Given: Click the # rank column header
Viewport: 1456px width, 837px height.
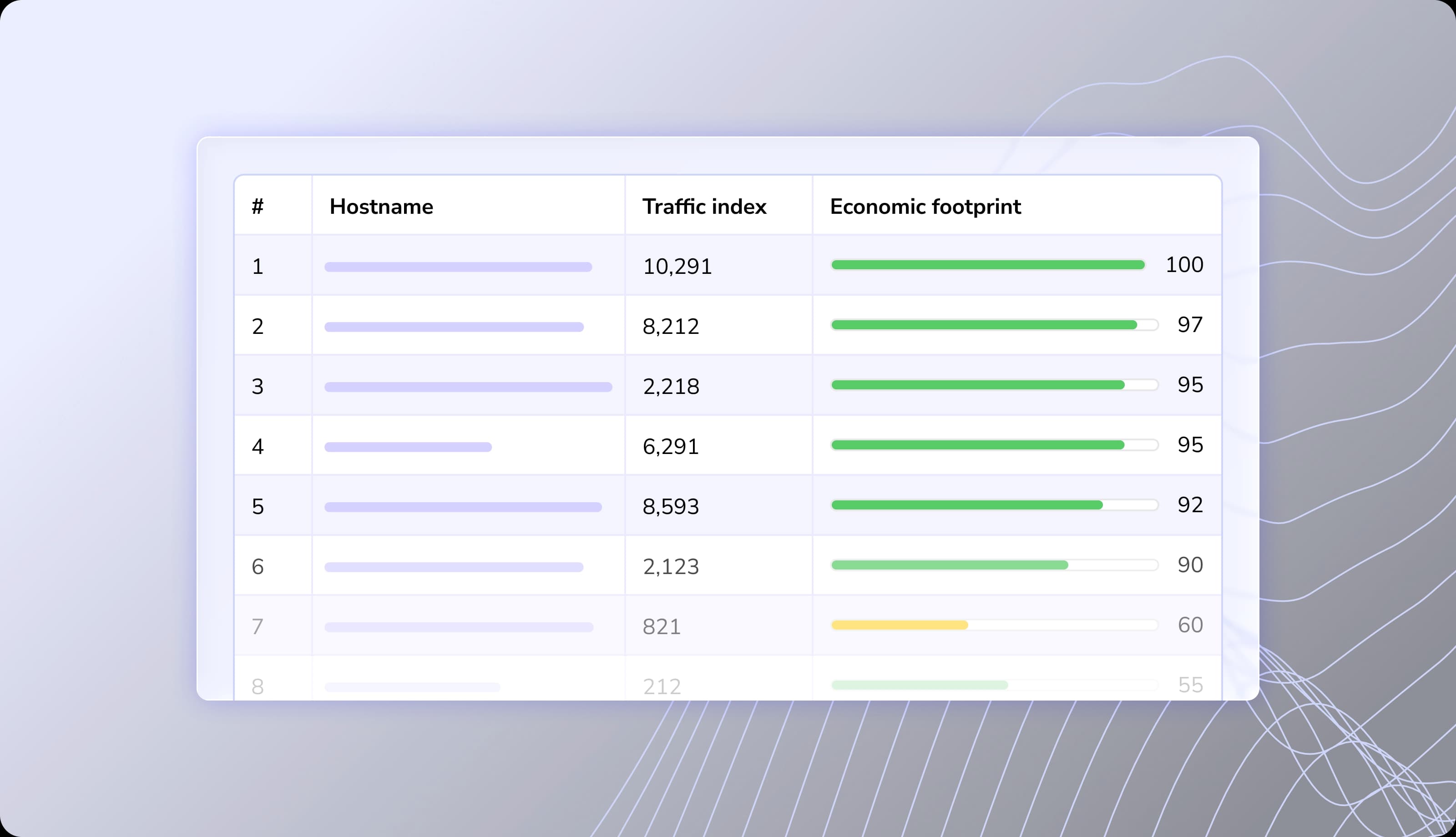Looking at the screenshot, I should click(257, 207).
